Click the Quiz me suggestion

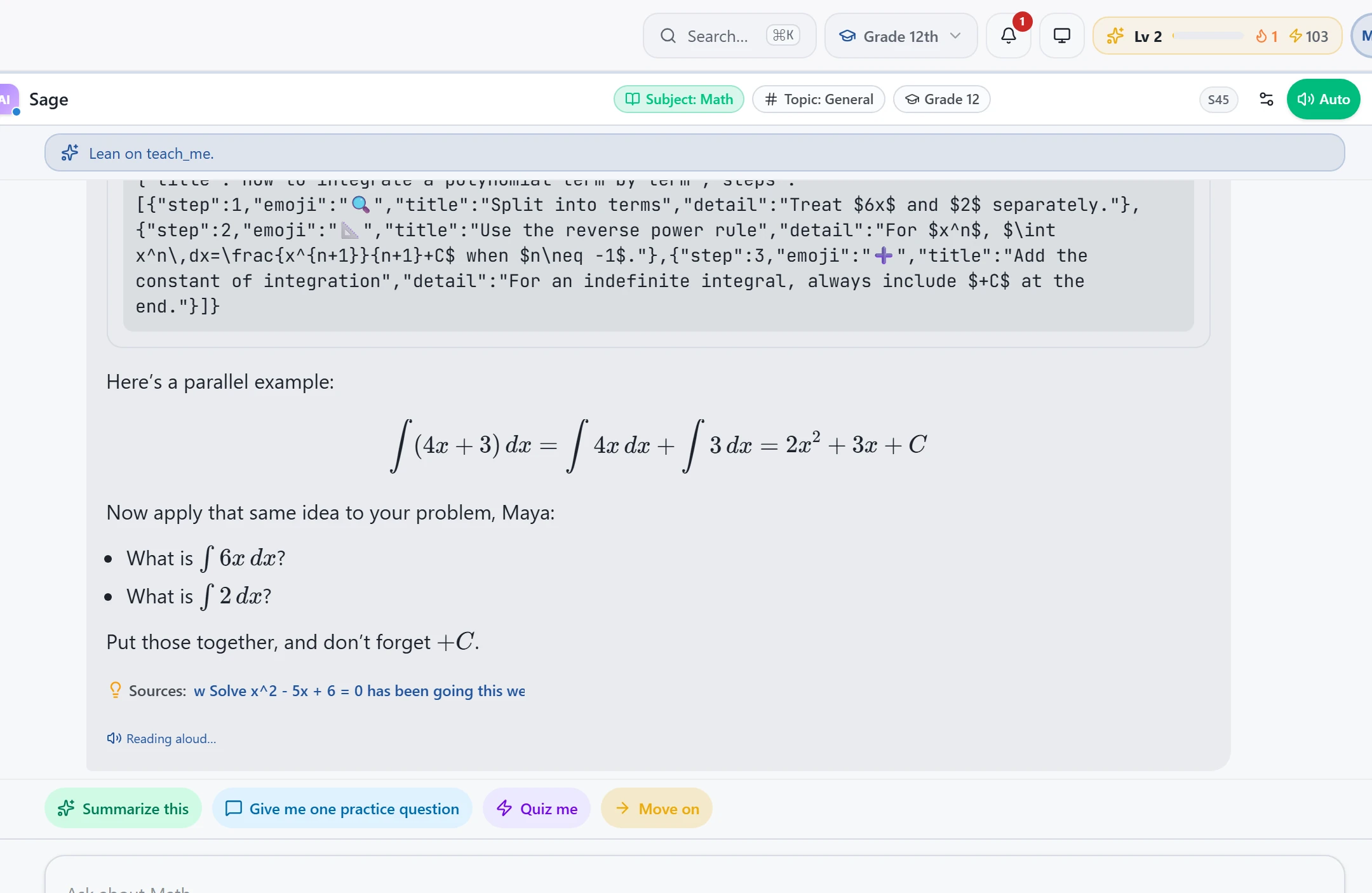[537, 809]
